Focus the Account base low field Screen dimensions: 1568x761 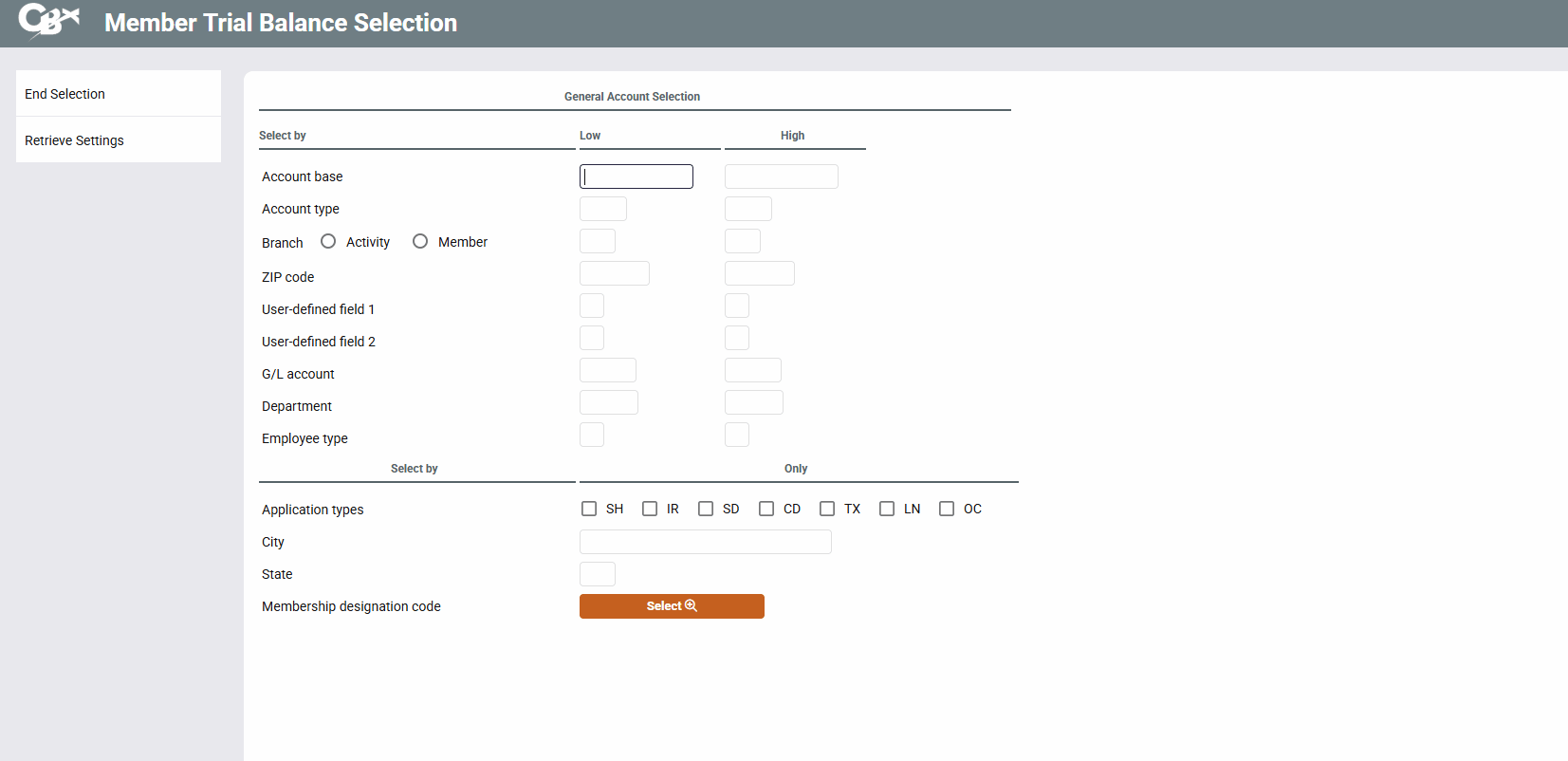[x=636, y=176]
